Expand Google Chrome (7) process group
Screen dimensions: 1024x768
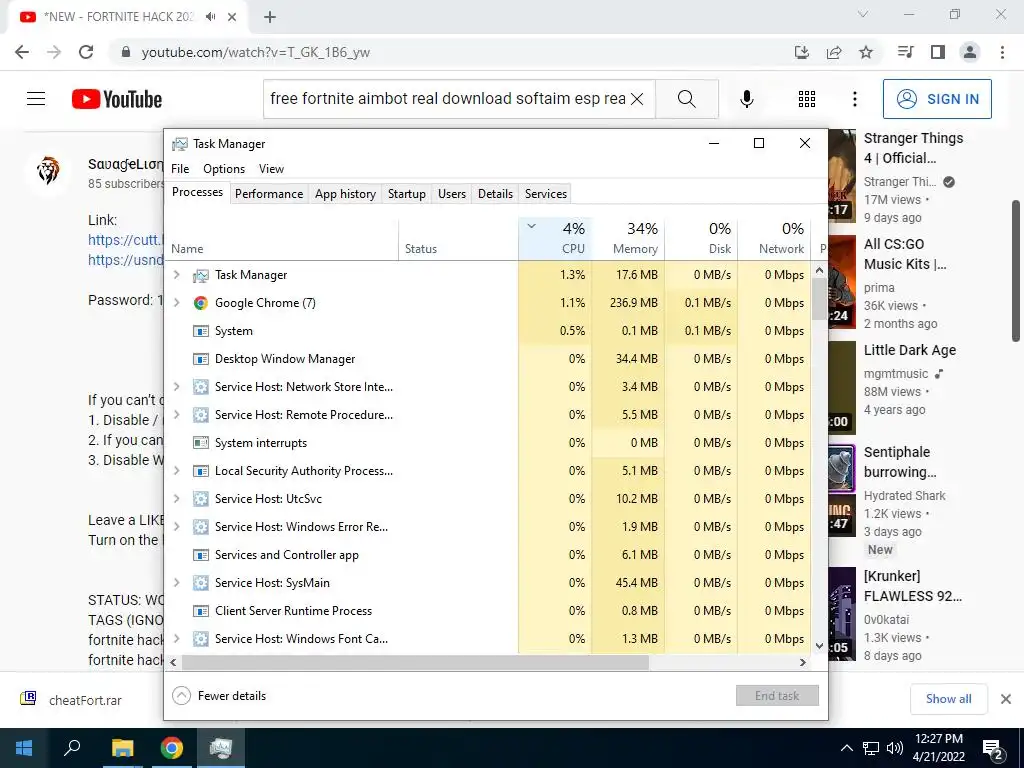coord(176,302)
